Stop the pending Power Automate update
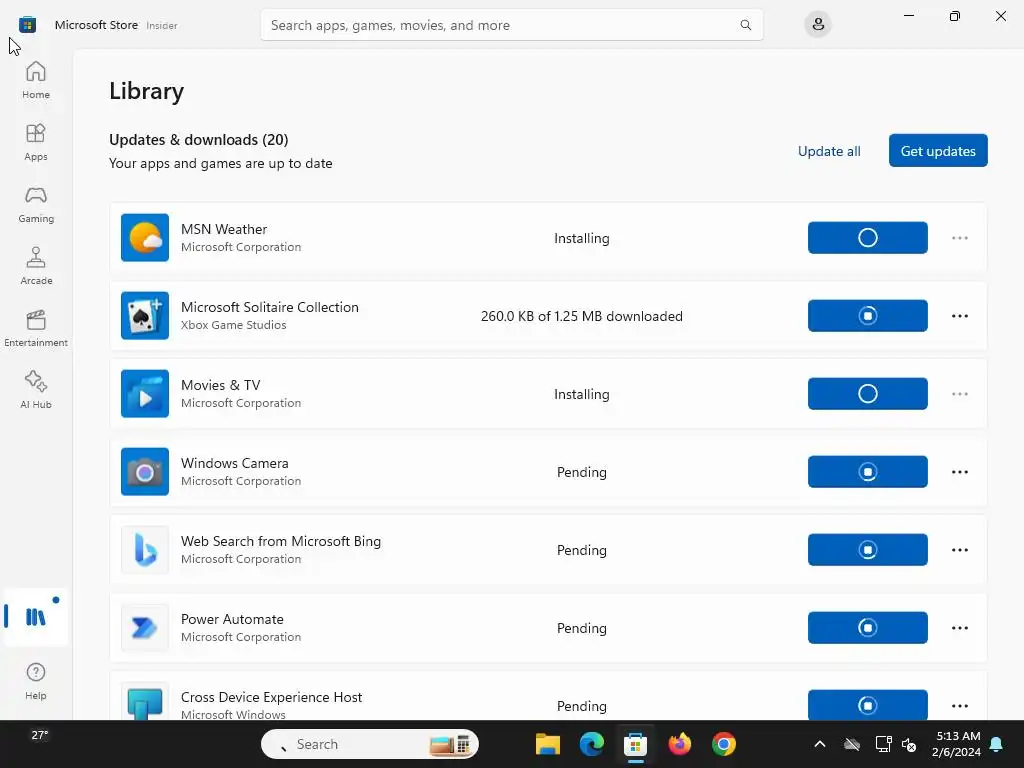 (x=867, y=628)
